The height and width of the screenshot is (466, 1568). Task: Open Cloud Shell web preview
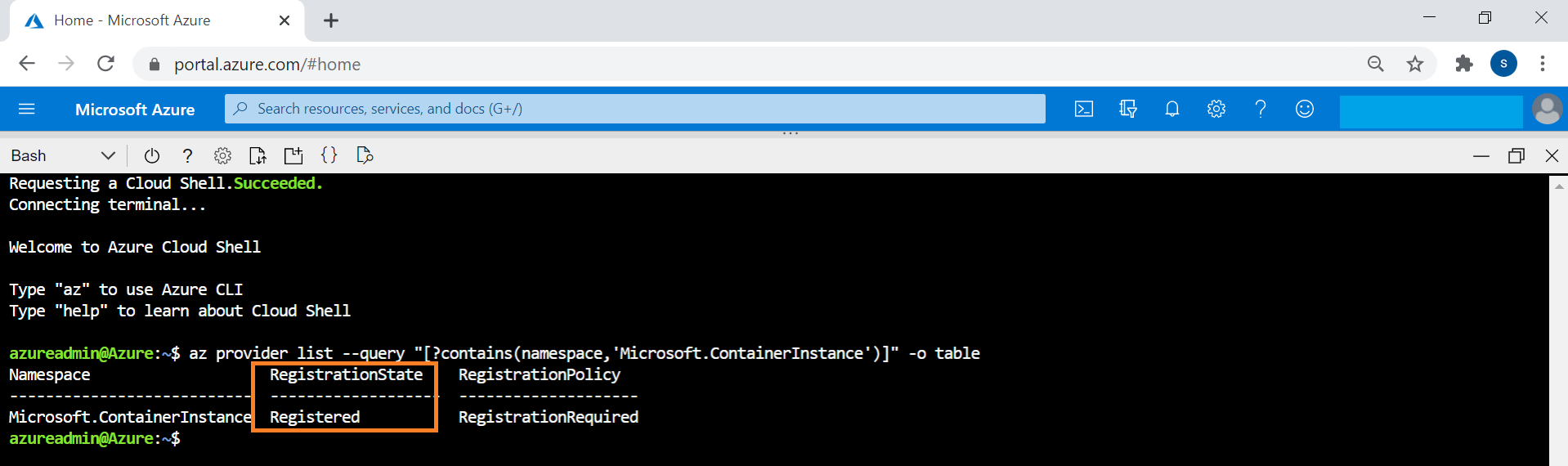[365, 156]
